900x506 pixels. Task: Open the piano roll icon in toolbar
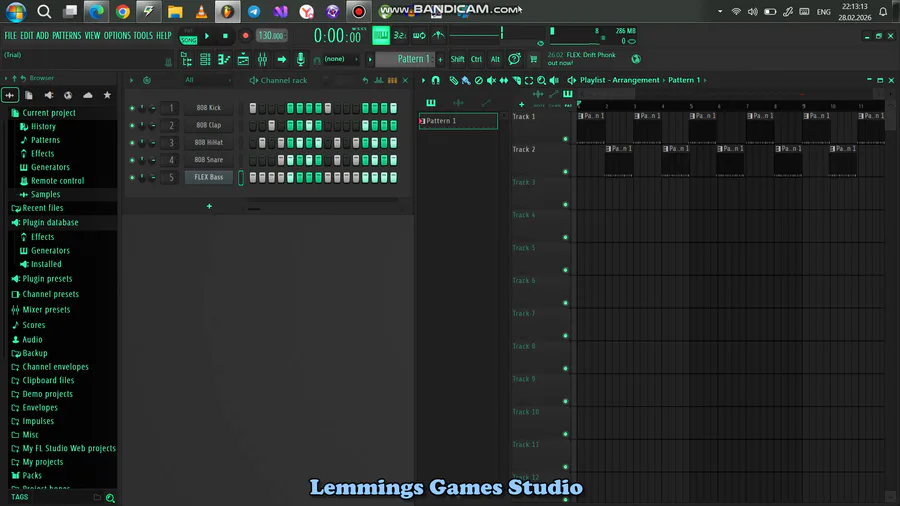pos(224,59)
